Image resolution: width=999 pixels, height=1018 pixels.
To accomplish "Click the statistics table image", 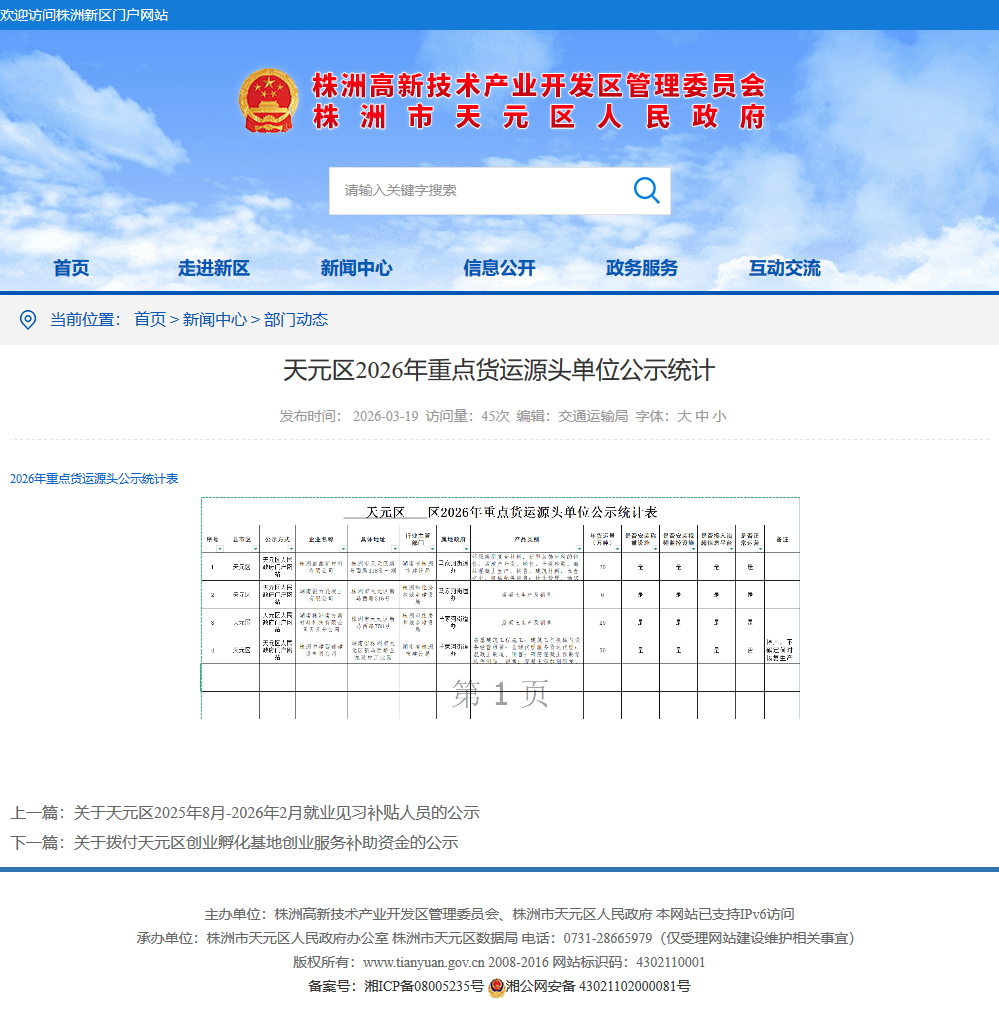I will [500, 607].
